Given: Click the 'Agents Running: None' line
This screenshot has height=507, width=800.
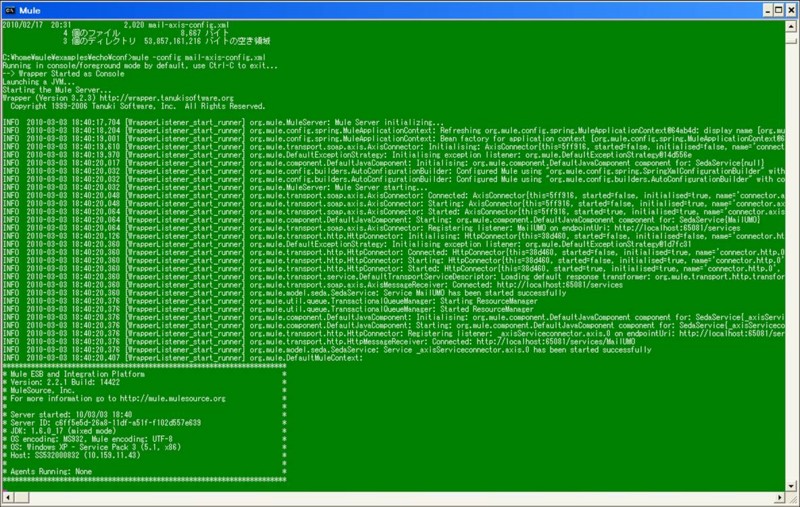Looking at the screenshot, I should click(x=51, y=471).
